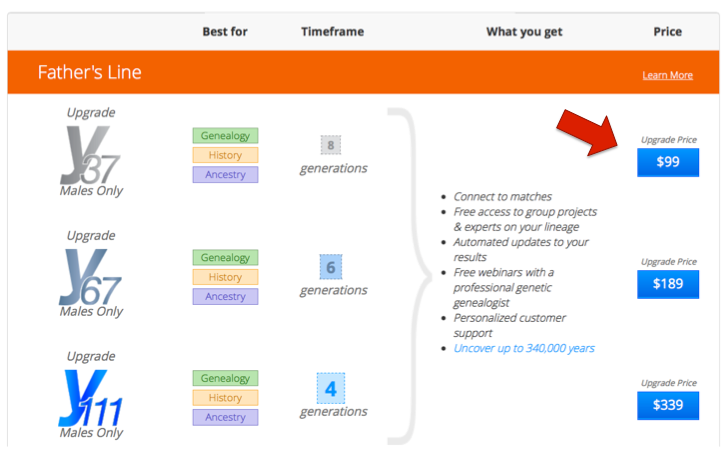Click the Upgrade label above Y-37
This screenshot has height=453, width=725.
(x=91, y=113)
